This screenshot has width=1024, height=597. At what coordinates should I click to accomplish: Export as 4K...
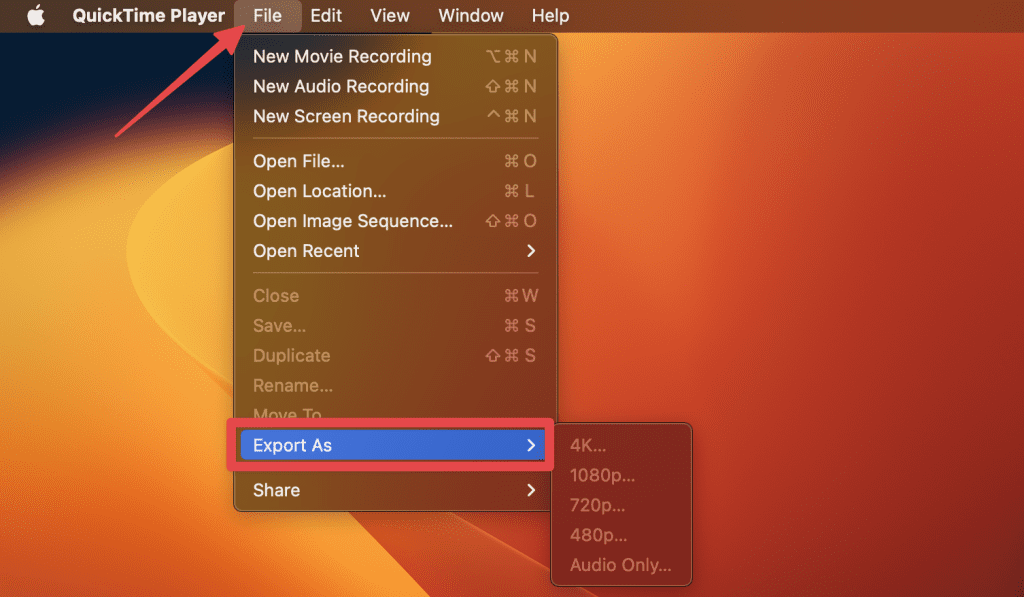coord(621,445)
